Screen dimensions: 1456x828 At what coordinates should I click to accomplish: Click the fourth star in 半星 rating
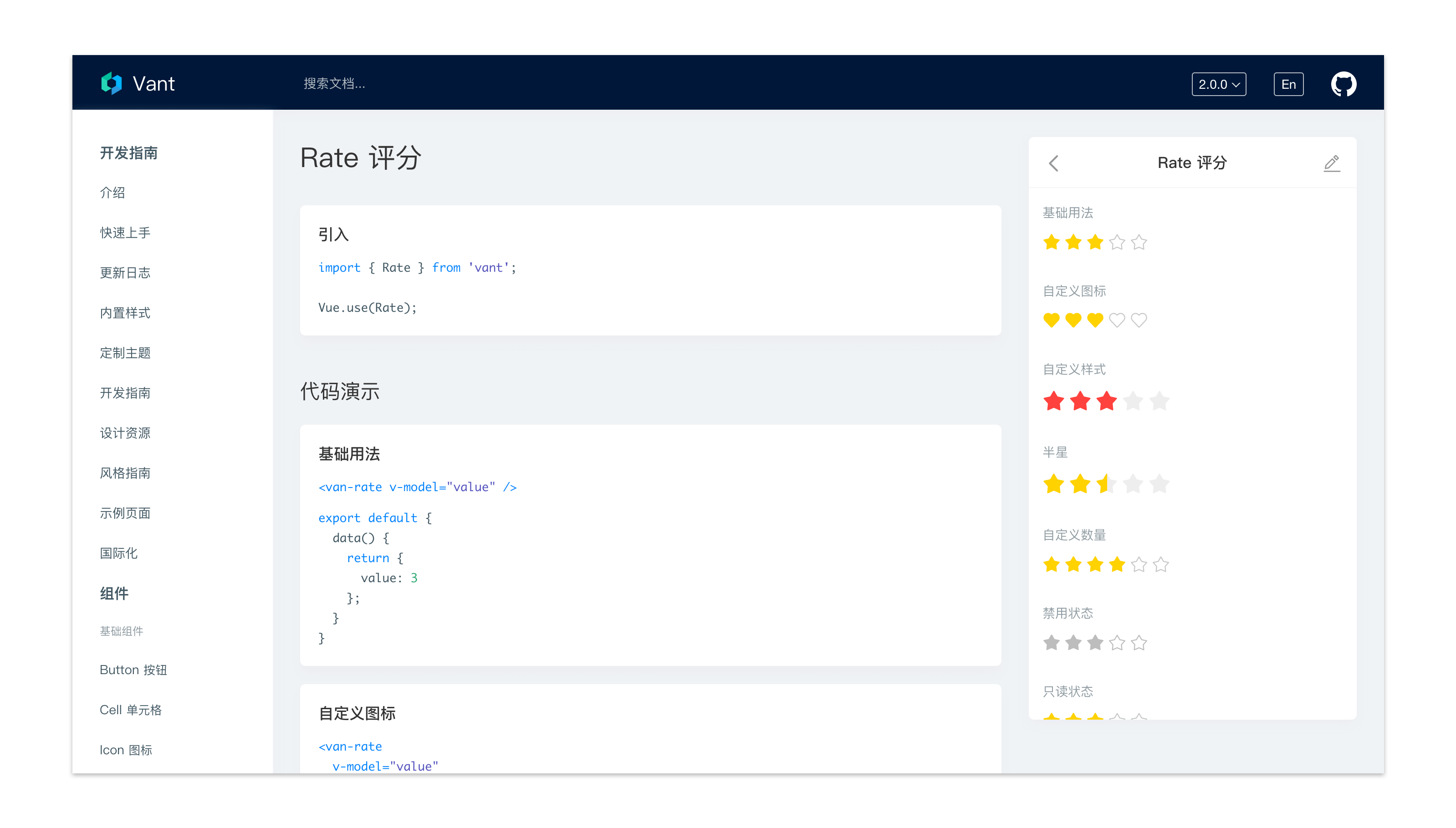click(1133, 484)
